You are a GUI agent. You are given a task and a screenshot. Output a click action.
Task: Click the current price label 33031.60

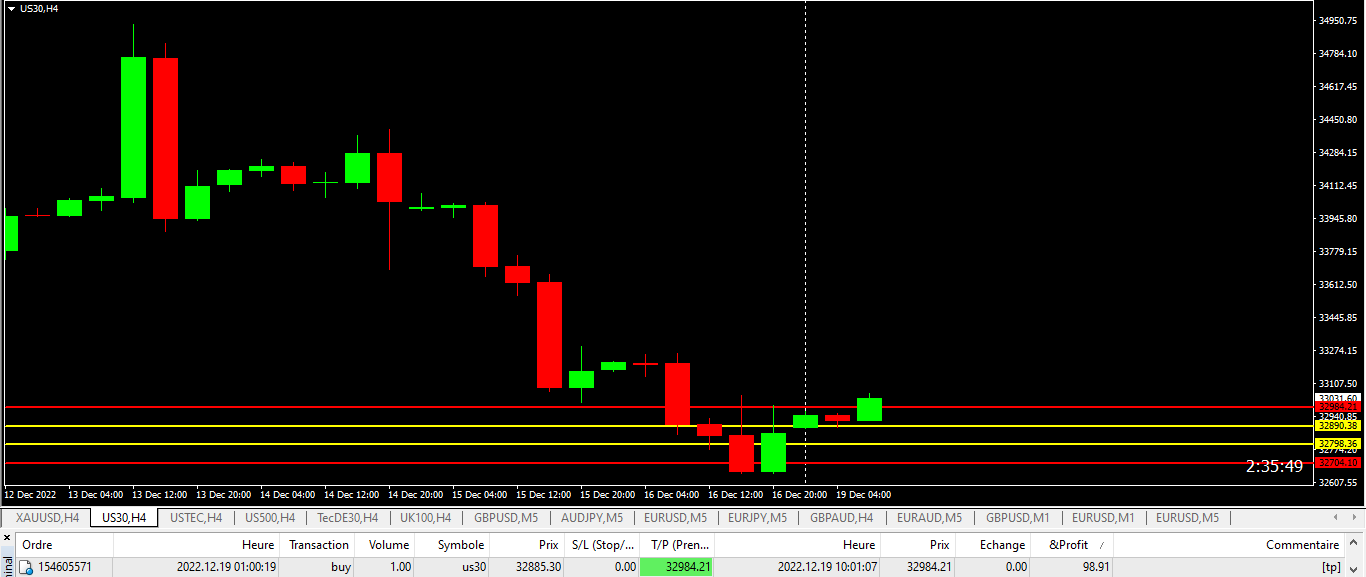1338,398
